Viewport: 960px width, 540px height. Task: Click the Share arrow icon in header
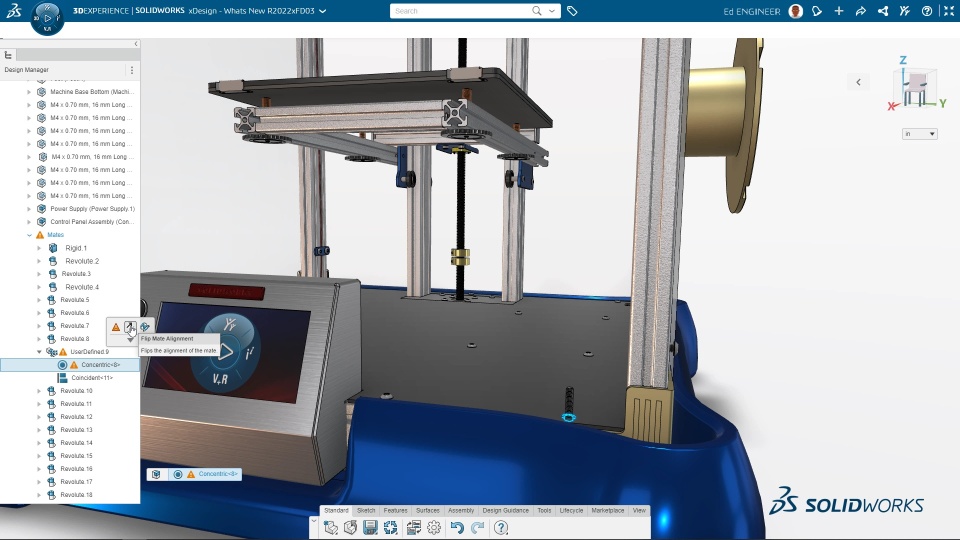pyautogui.click(x=861, y=11)
